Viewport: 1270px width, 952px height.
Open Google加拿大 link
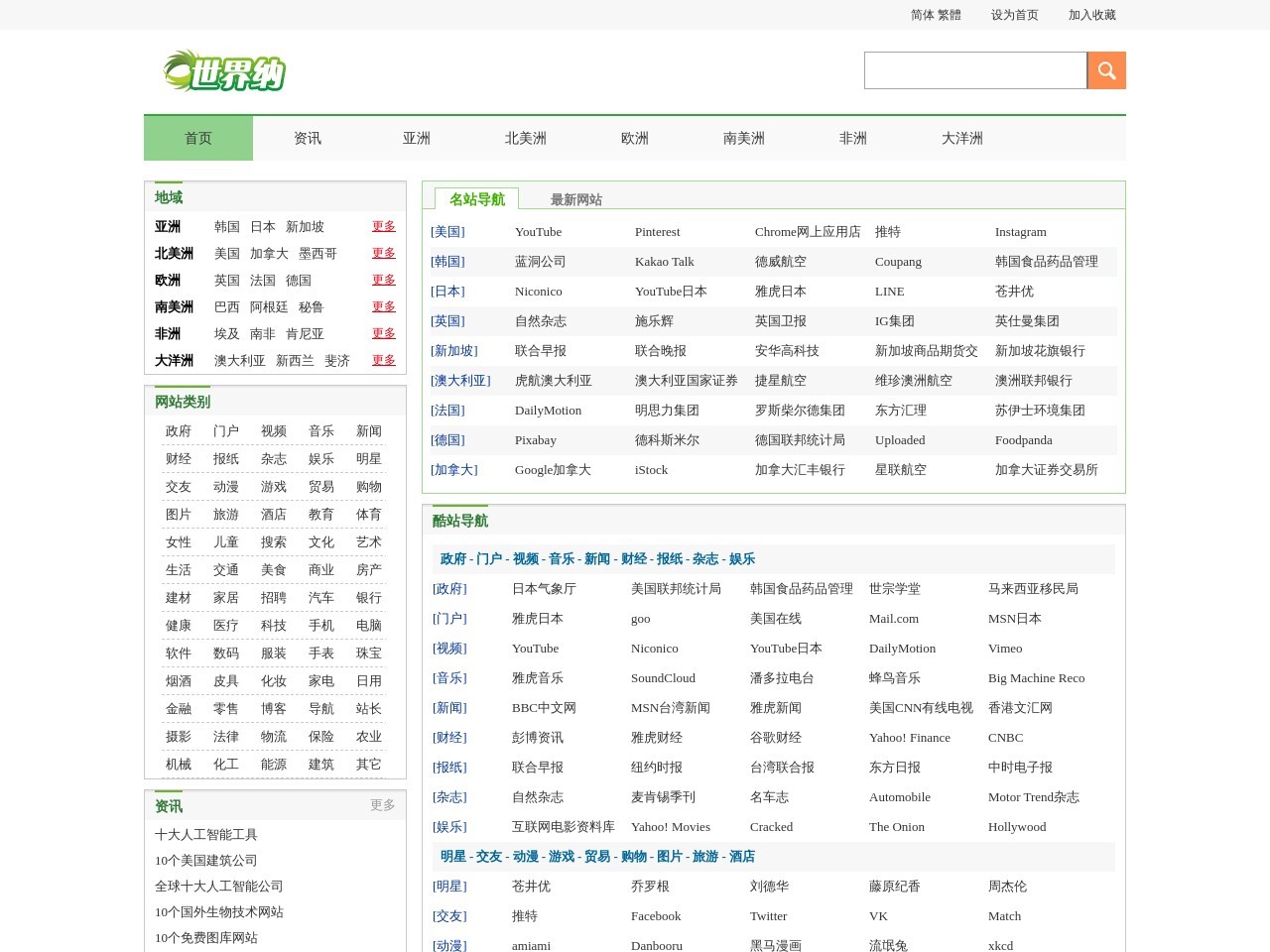click(553, 470)
